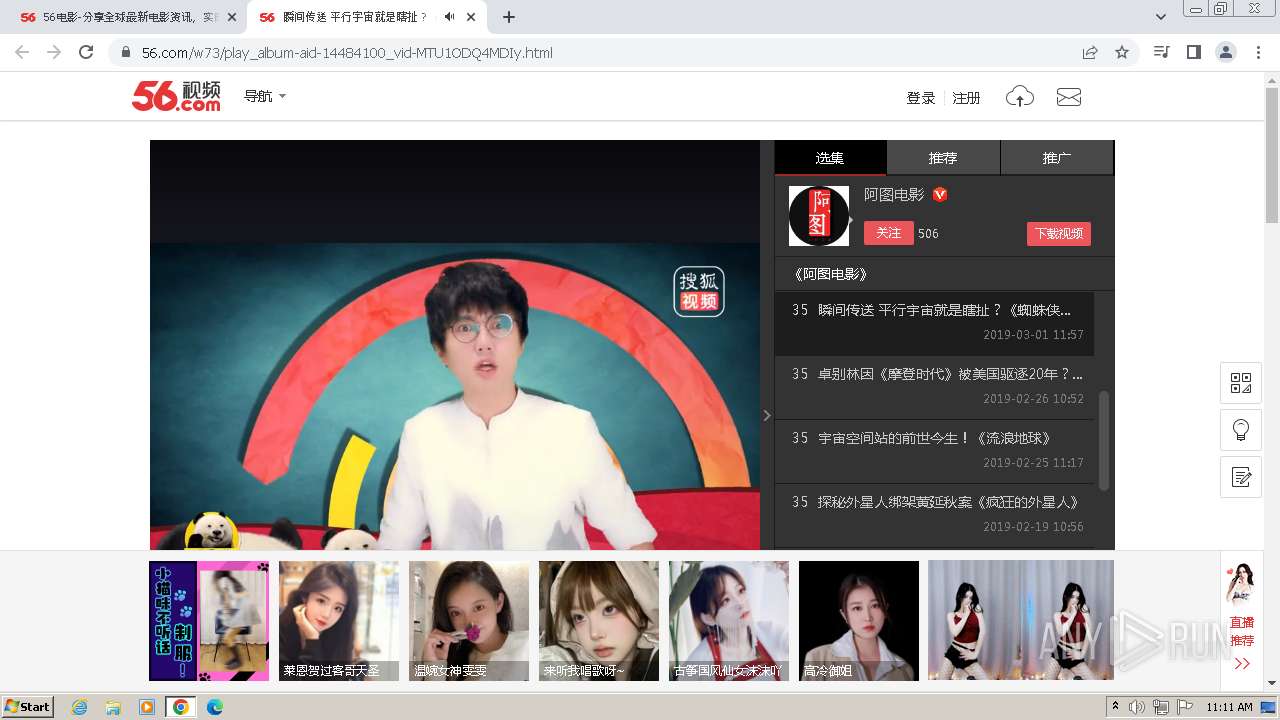The width and height of the screenshot is (1280, 720).
Task: Click the QR code sidebar icon
Action: [1241, 383]
